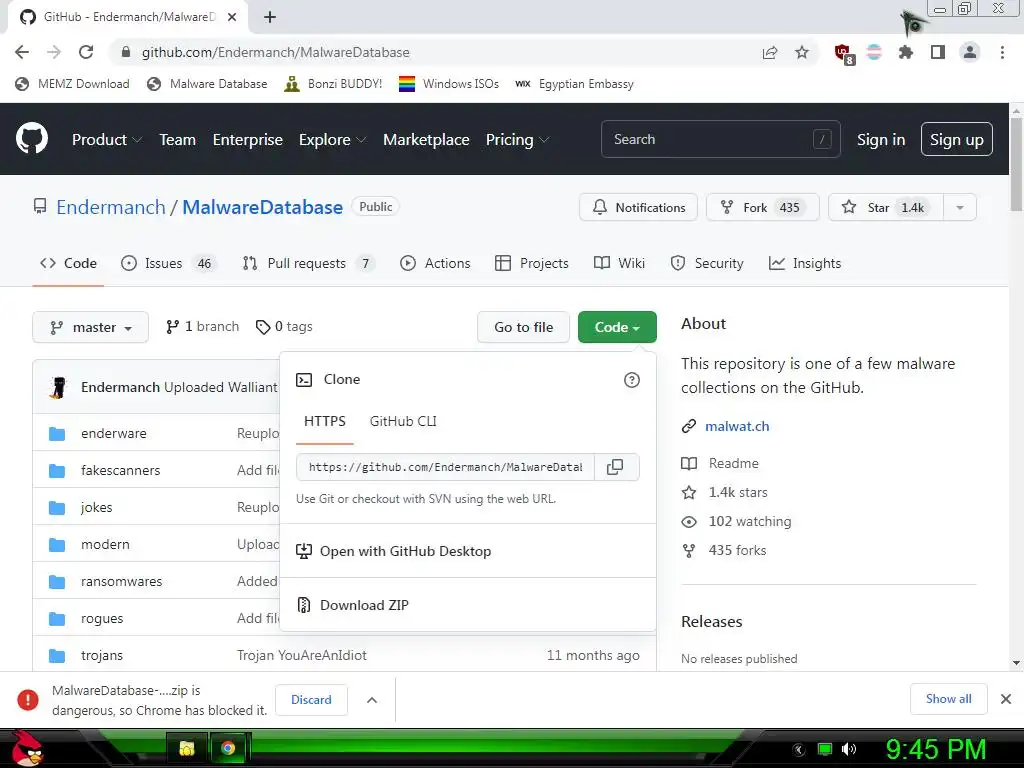
Task: Copy the HTTPS clone URL with clipboard icon
Action: 615,467
